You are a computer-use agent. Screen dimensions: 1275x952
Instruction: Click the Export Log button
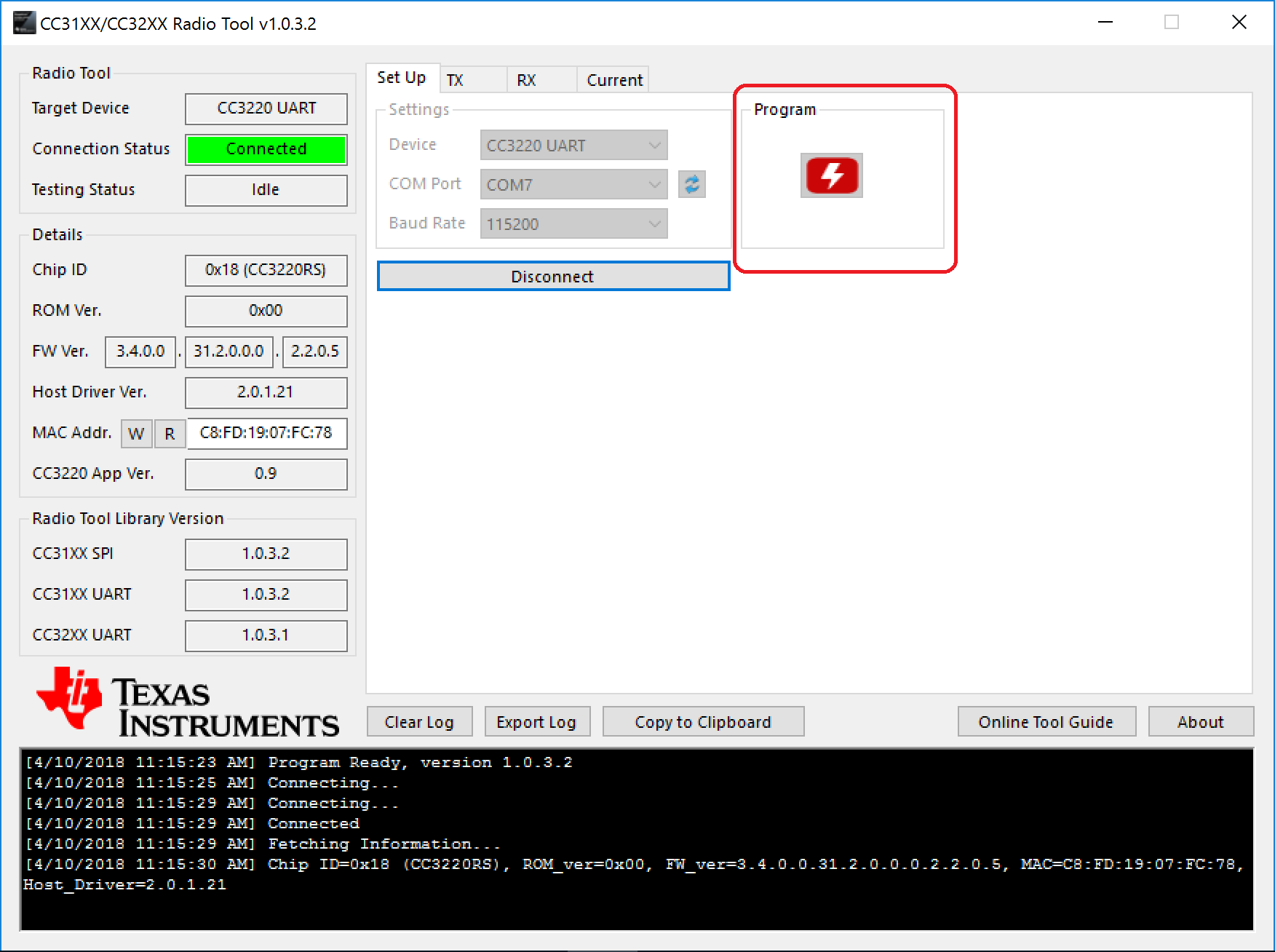click(537, 721)
